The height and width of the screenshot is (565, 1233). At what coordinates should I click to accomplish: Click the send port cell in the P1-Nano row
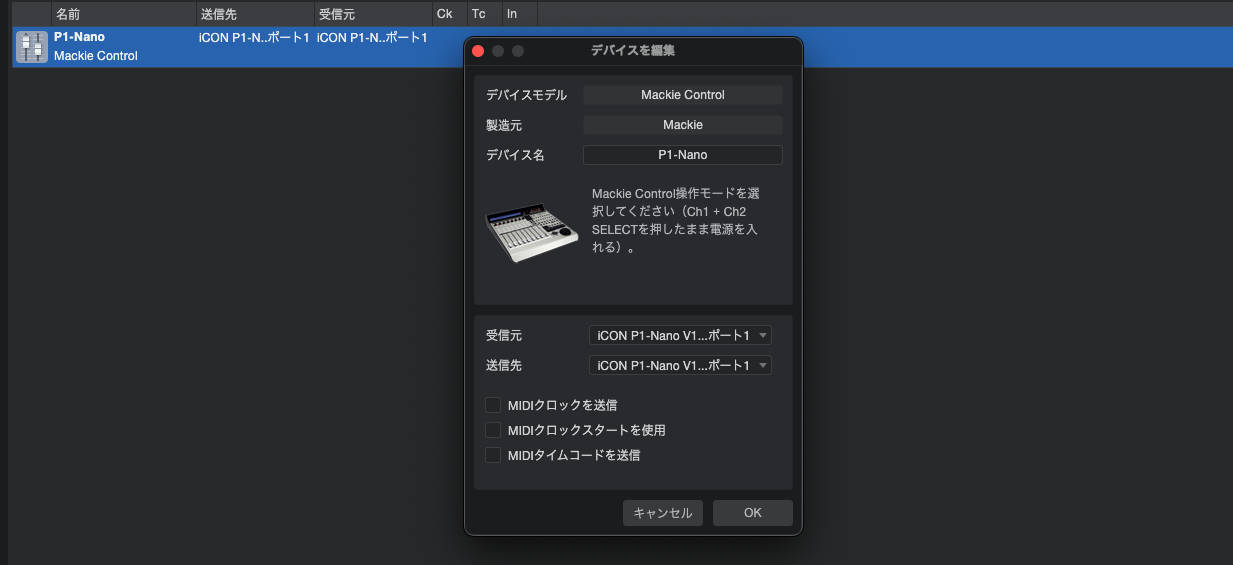tap(254, 38)
